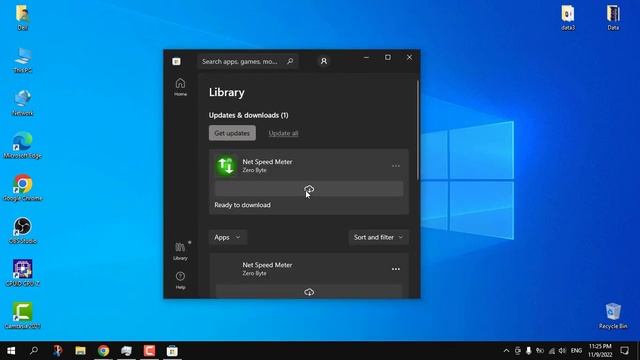Click the Store library vertical scrollbar
Image resolution: width=640 pixels, height=360 pixels.
coord(418,131)
